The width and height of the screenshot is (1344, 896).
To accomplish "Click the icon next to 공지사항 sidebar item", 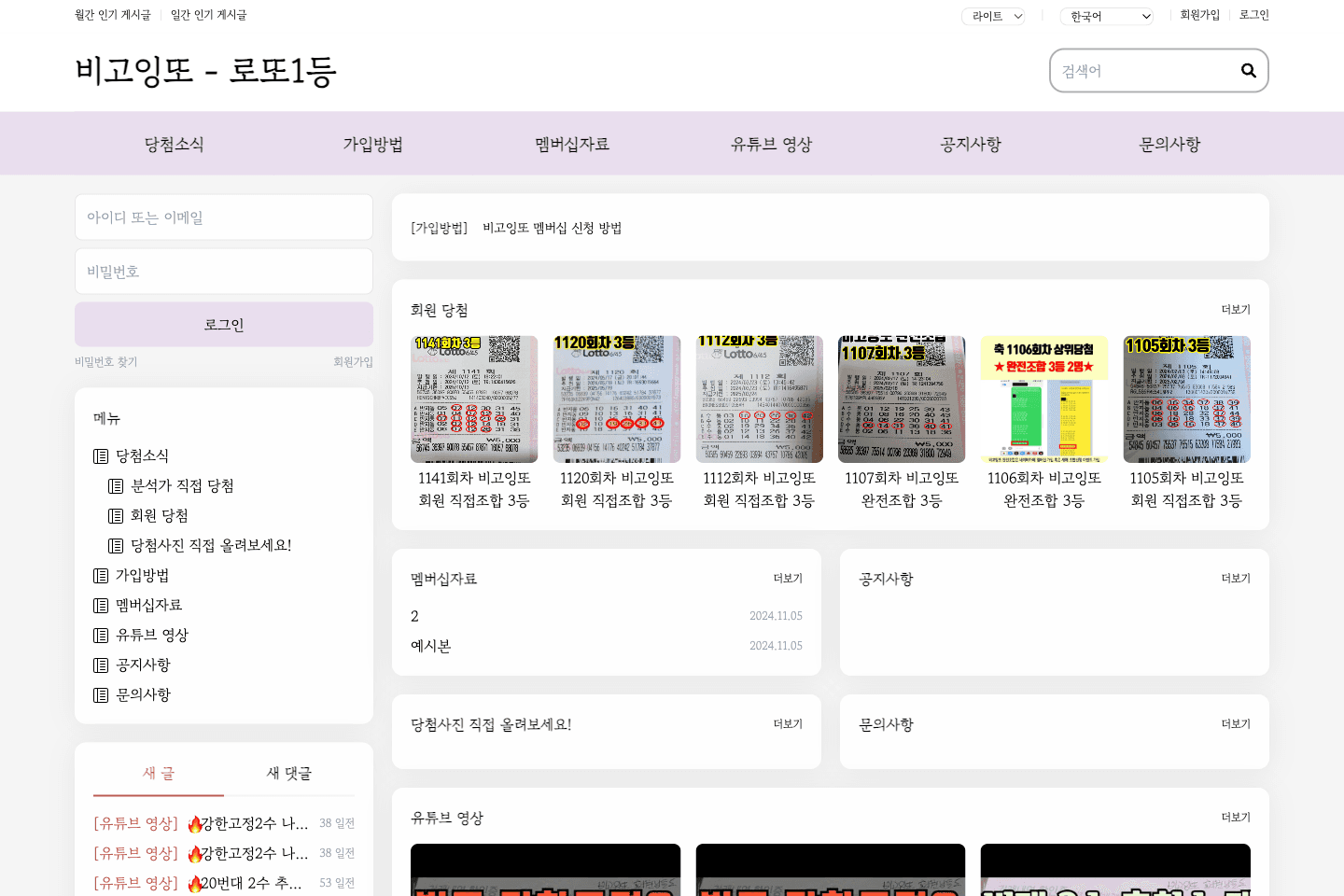I will [101, 665].
